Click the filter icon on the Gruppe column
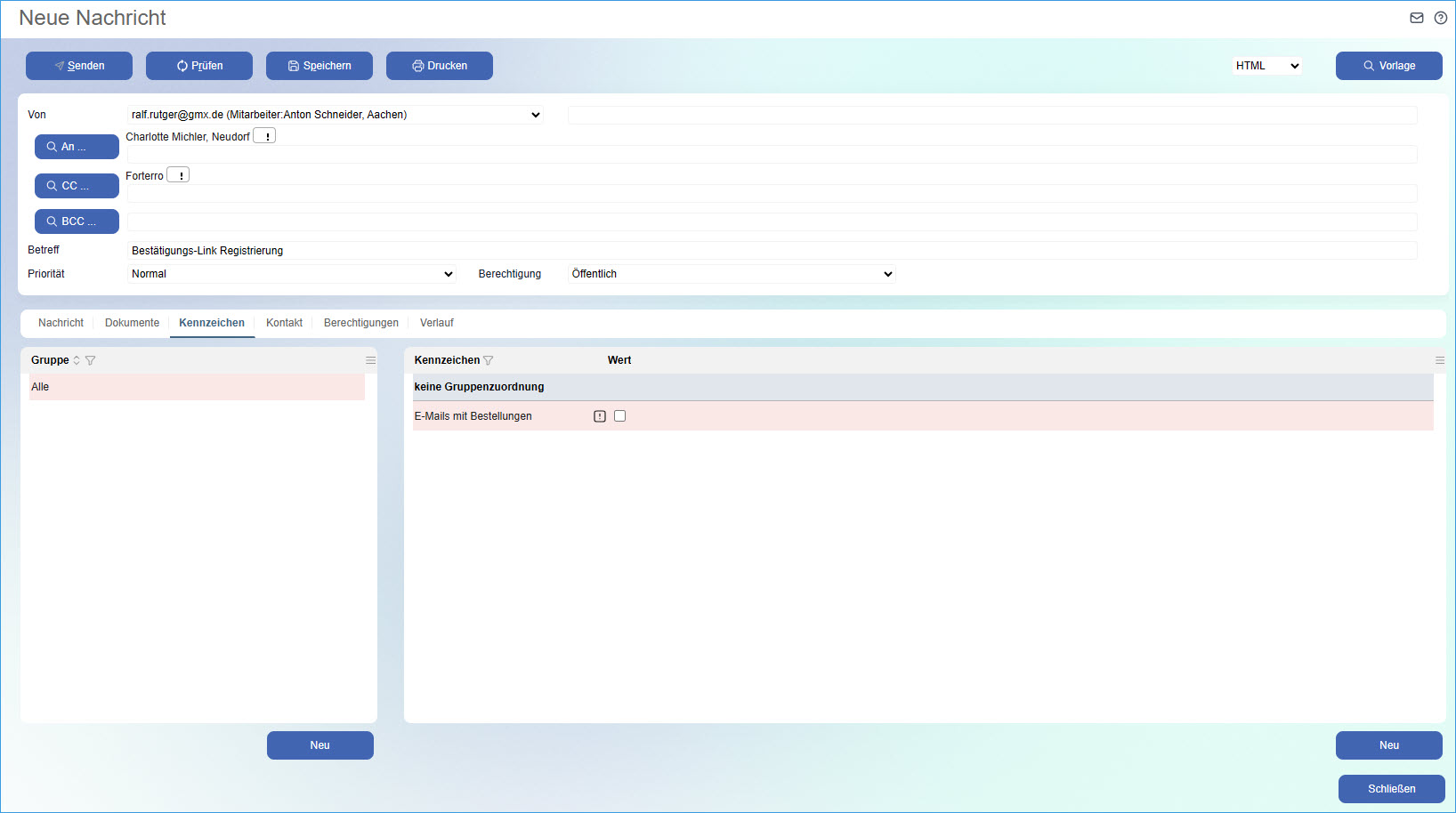This screenshot has width=1456, height=813. pyautogui.click(x=91, y=360)
